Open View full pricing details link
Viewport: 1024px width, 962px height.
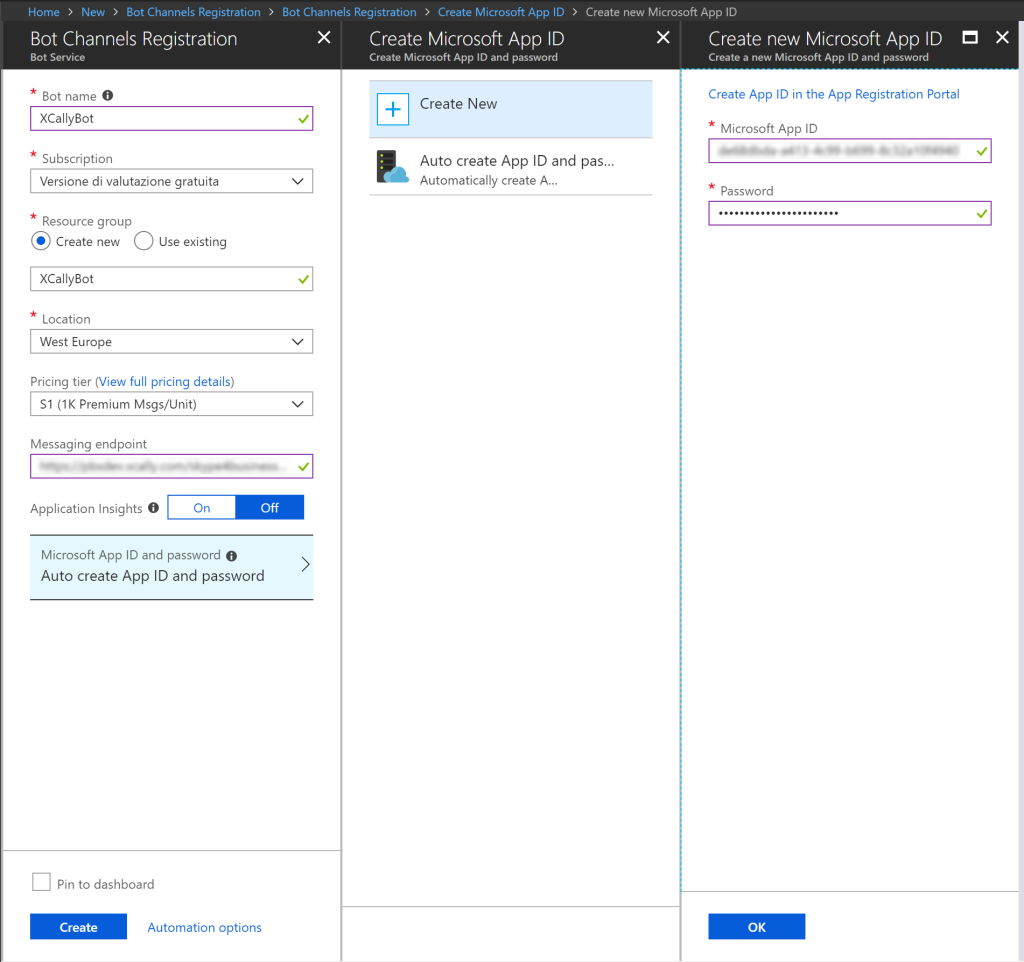pyautogui.click(x=165, y=381)
